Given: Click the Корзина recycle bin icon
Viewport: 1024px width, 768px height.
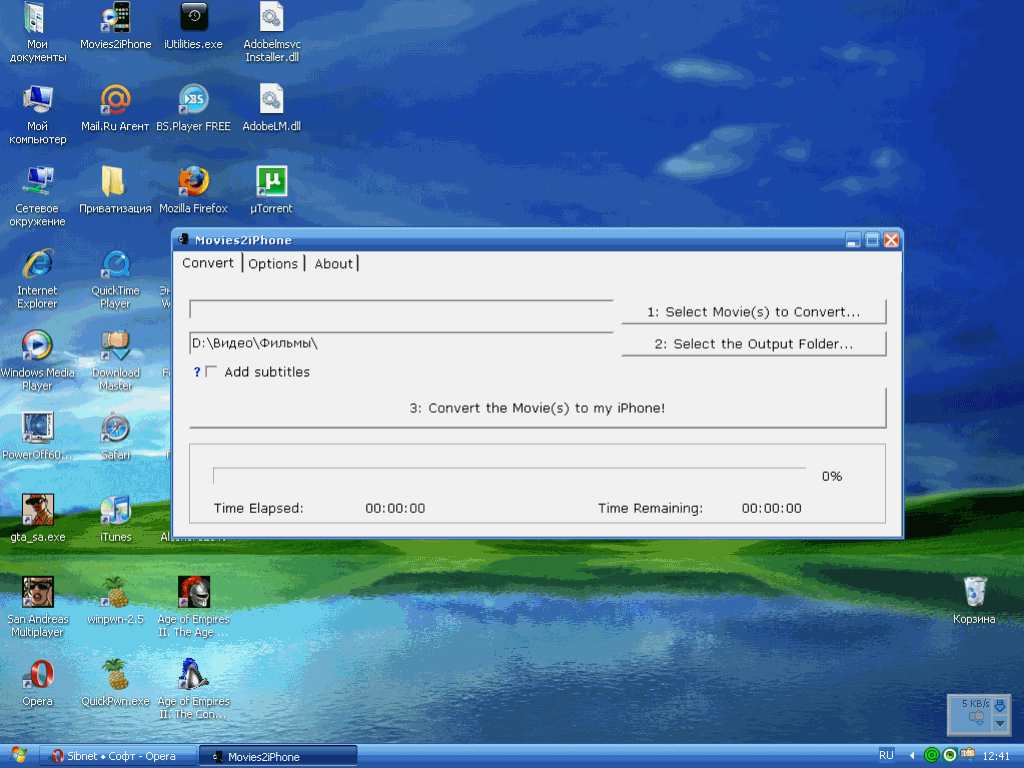Looking at the screenshot, I should pyautogui.click(x=973, y=592).
